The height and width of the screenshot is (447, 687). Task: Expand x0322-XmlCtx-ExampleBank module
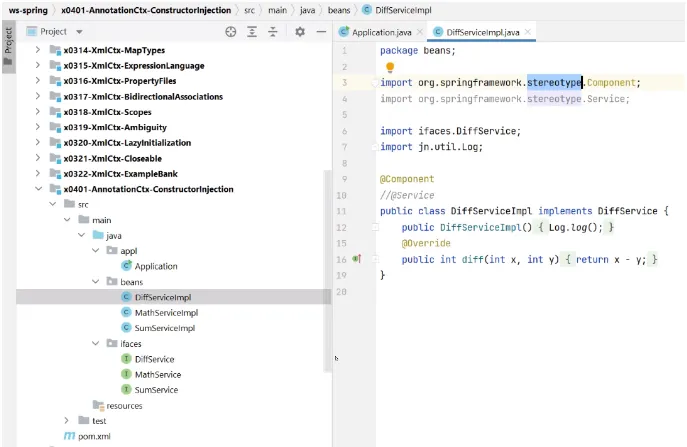(x=38, y=174)
